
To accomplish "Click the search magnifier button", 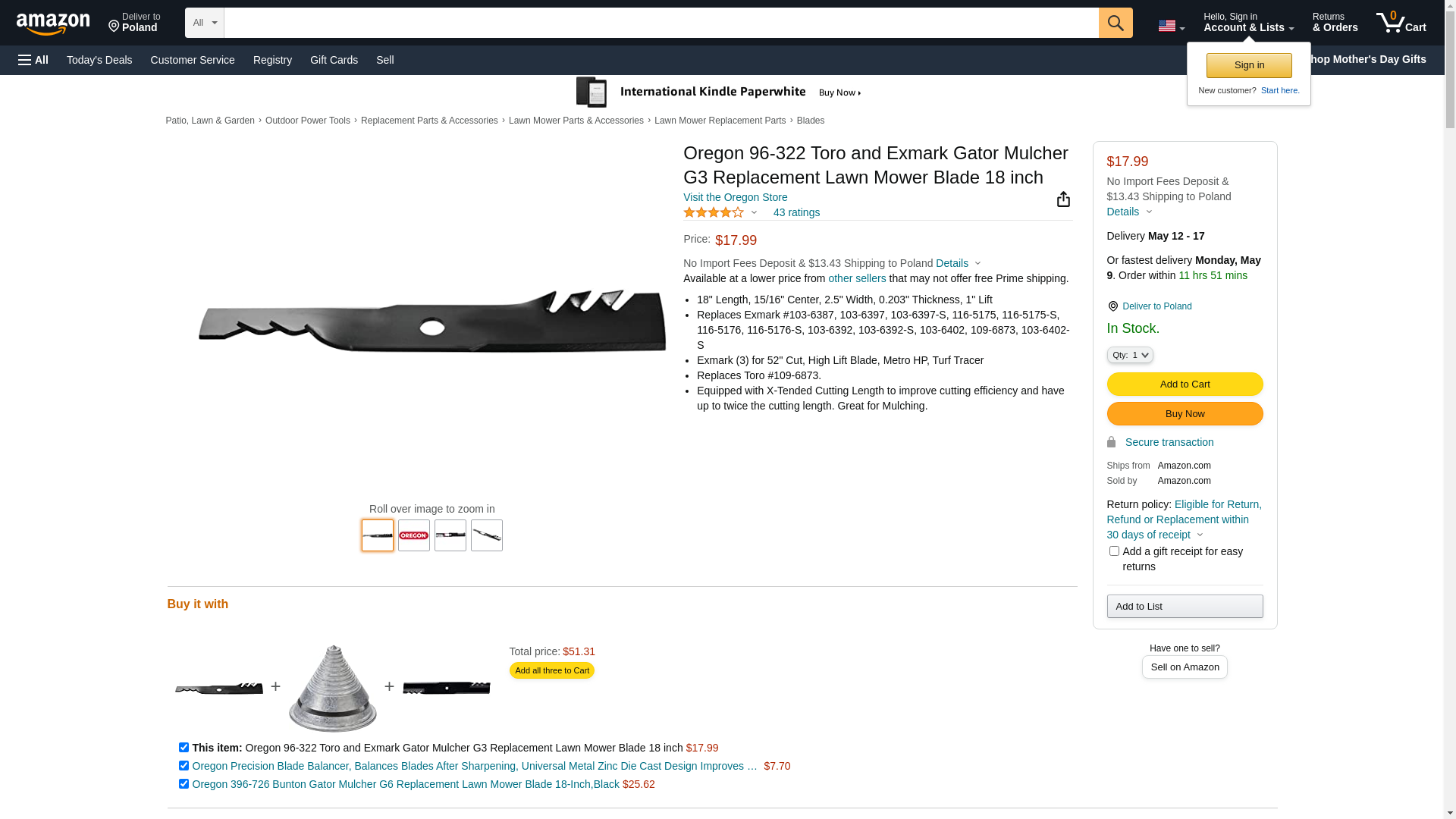I will click(x=1116, y=23).
